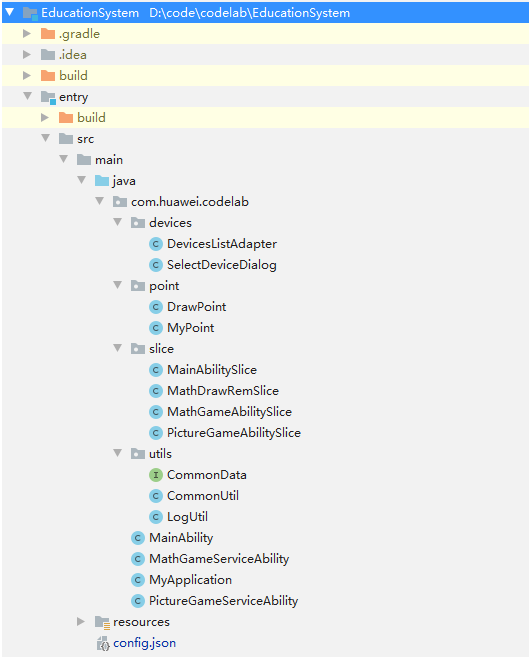Select the MathGameAbilitySlice class
This screenshot has width=531, height=657.
point(229,412)
